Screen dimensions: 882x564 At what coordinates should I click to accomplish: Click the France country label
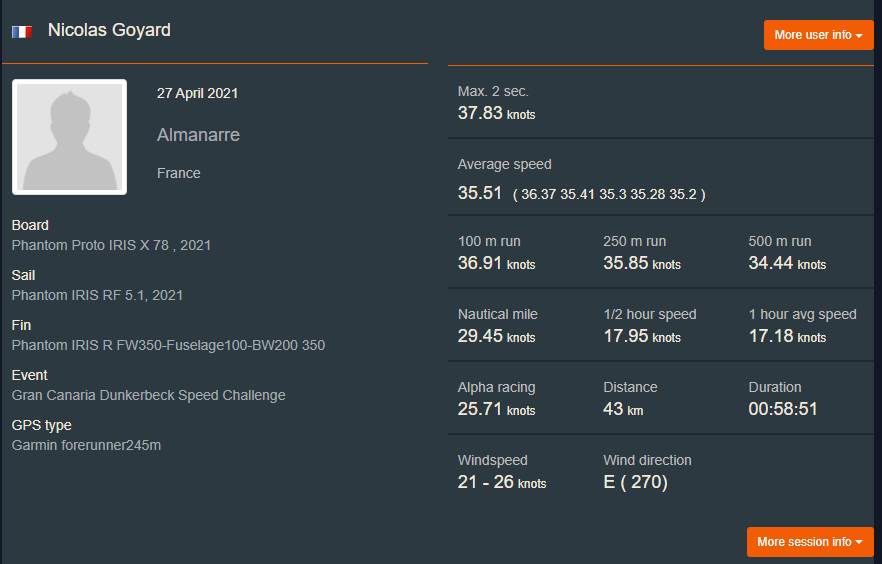pos(178,173)
